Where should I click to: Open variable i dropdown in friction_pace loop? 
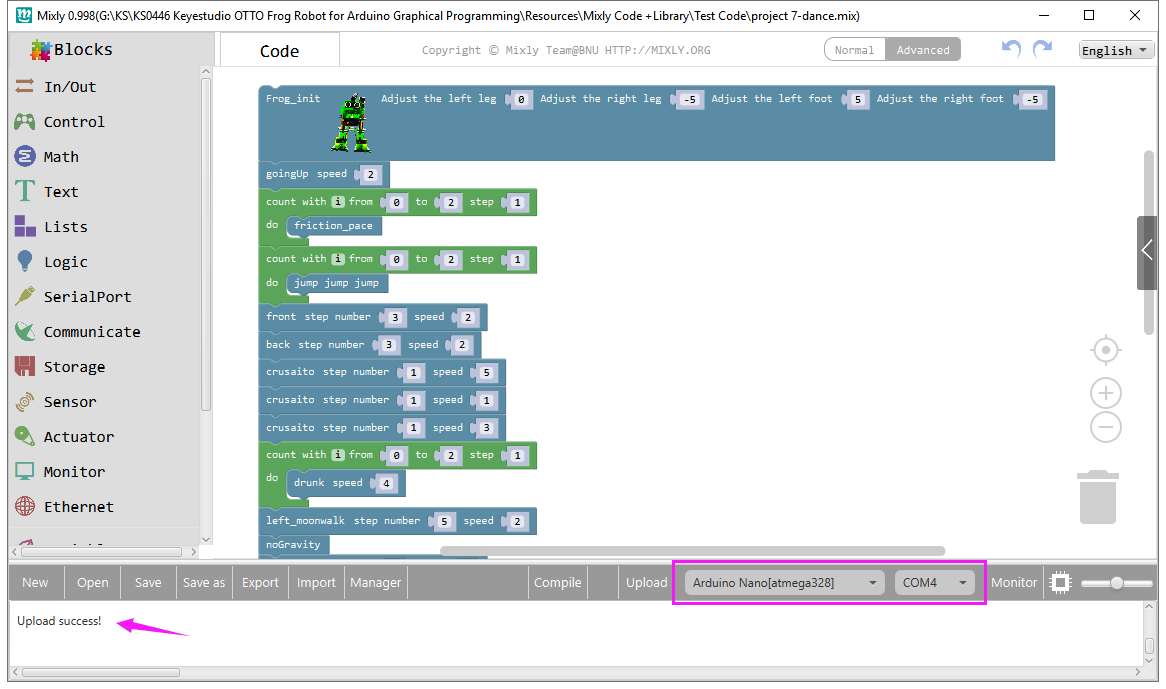[338, 201]
